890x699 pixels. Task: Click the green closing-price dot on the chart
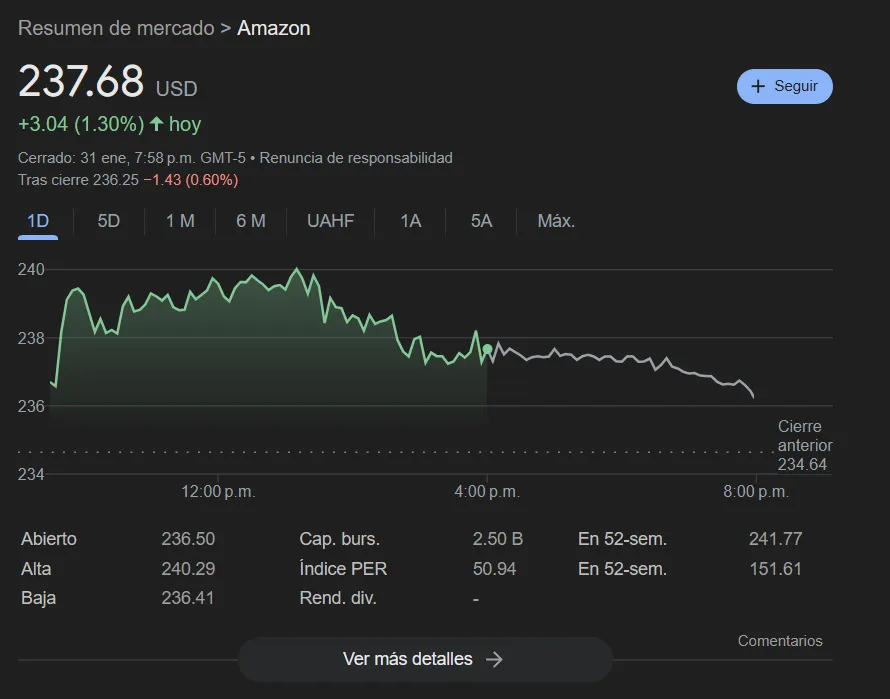487,349
